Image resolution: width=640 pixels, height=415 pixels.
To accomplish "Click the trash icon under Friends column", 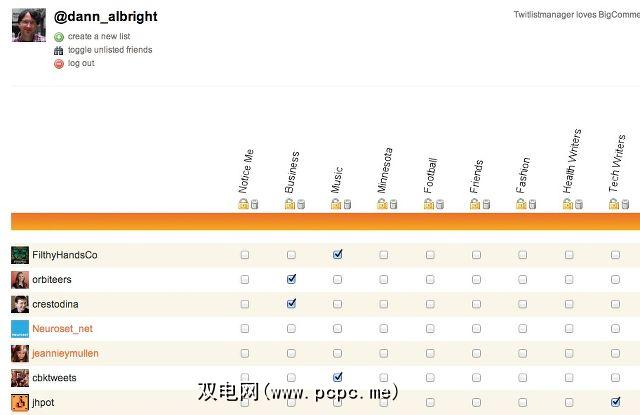I will click(x=486, y=204).
